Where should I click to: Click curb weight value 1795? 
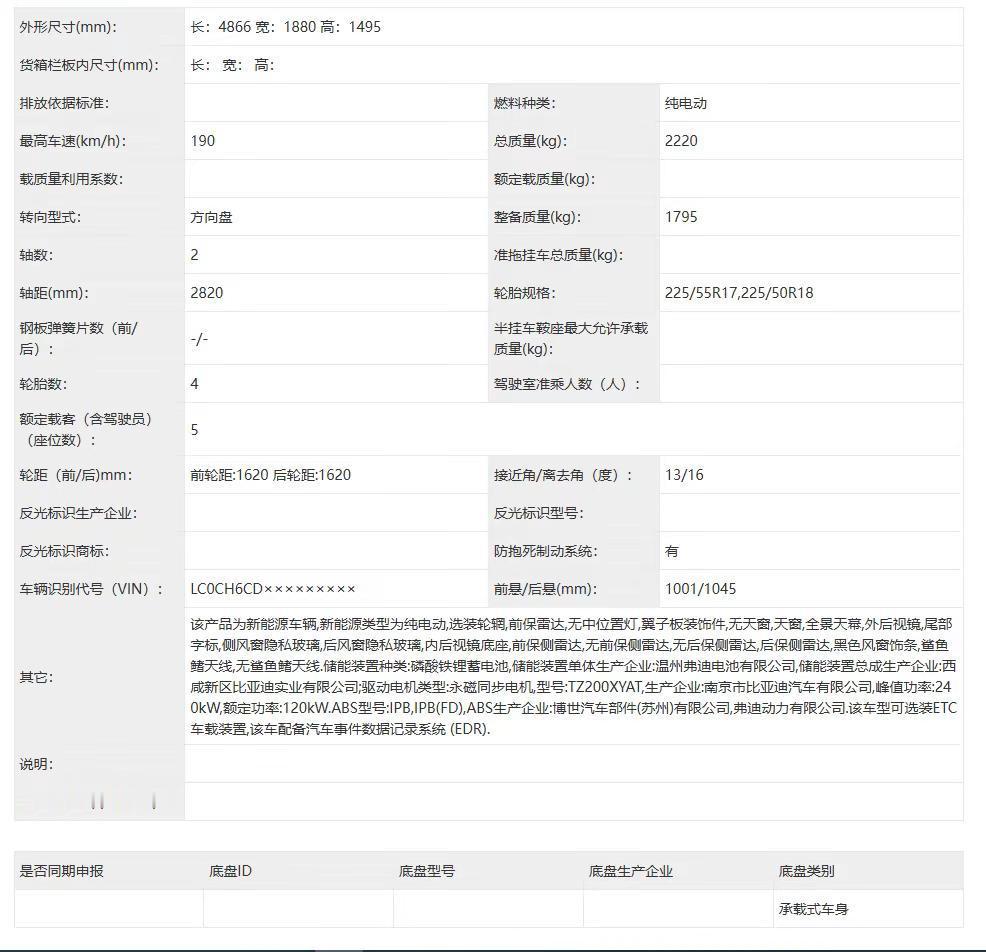pyautogui.click(x=681, y=217)
